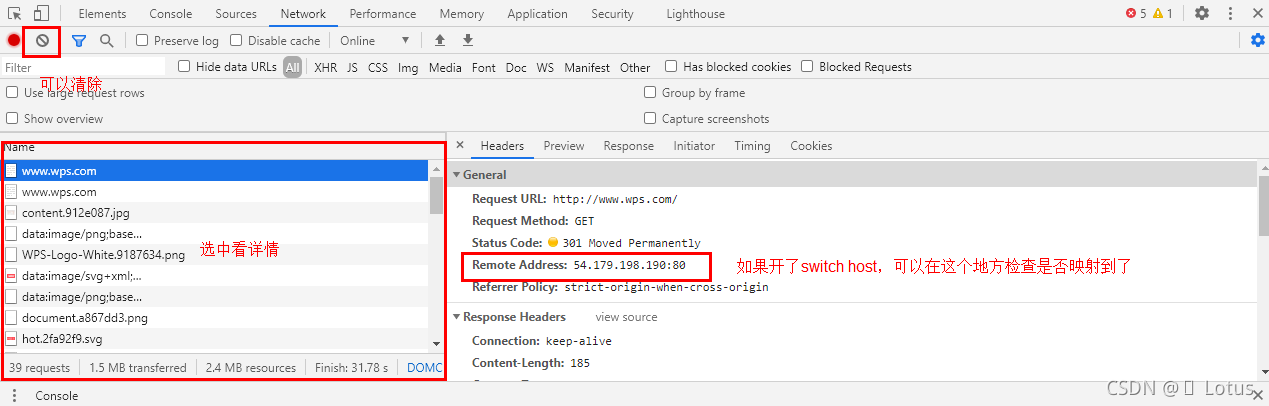The width and height of the screenshot is (1269, 406).
Task: Enable Show overview checkbox
Action: 12,119
